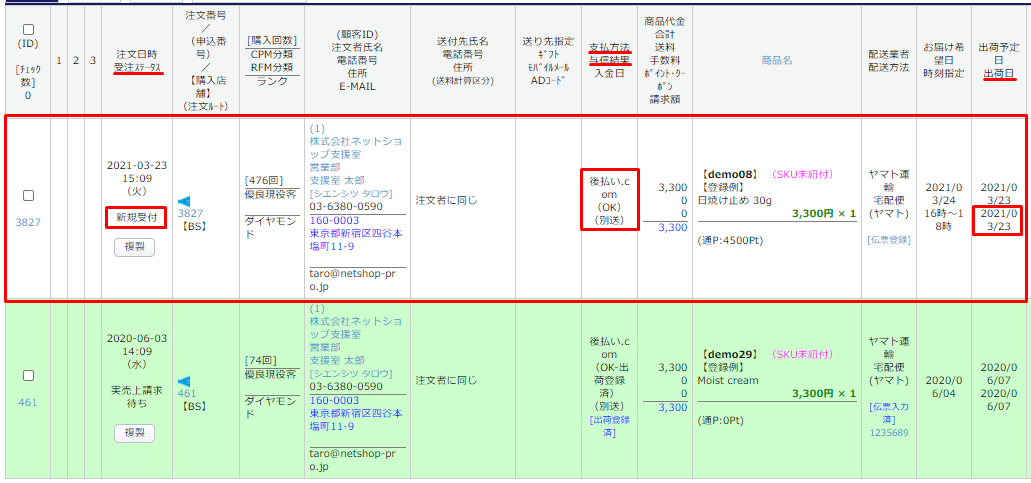Click billed amount 3,300 link for order 3827

tap(673, 227)
